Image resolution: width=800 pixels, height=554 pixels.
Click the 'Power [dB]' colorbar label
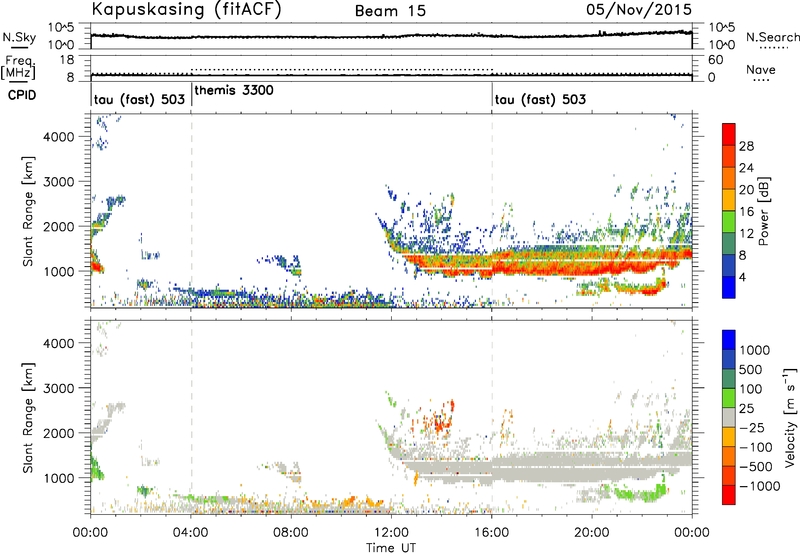[x=763, y=211]
